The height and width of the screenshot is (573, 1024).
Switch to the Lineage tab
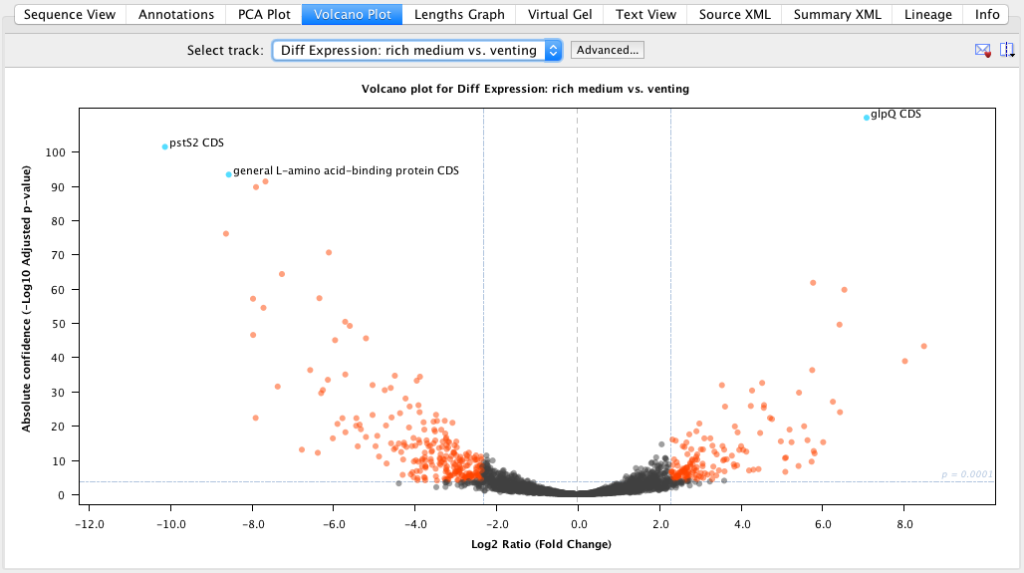pyautogui.click(x=928, y=15)
